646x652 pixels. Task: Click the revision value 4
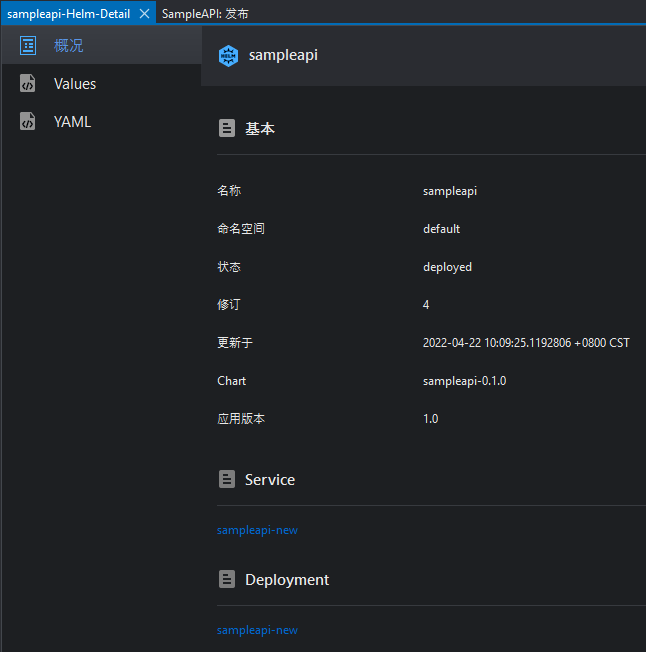[426, 305]
